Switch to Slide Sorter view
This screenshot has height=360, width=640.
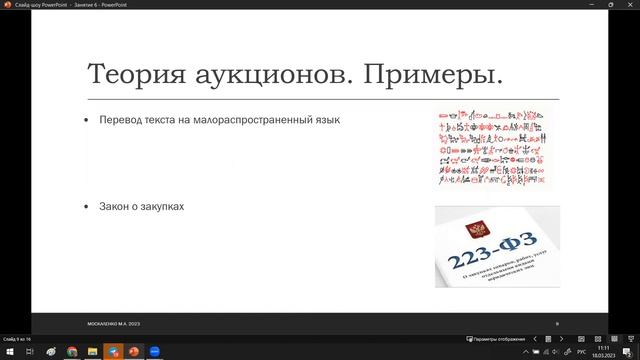(598, 339)
